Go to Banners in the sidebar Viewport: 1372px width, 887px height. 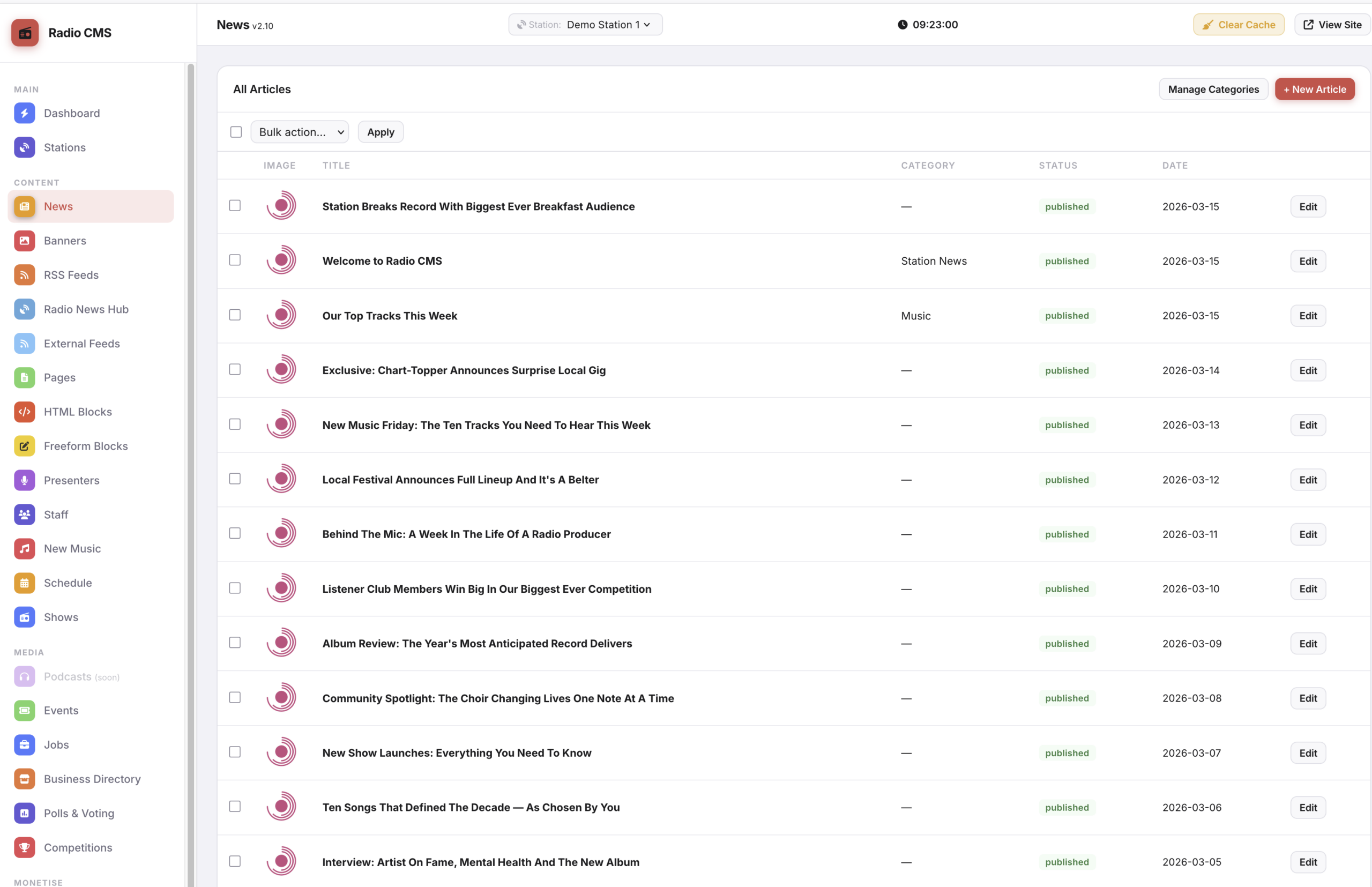click(x=64, y=241)
